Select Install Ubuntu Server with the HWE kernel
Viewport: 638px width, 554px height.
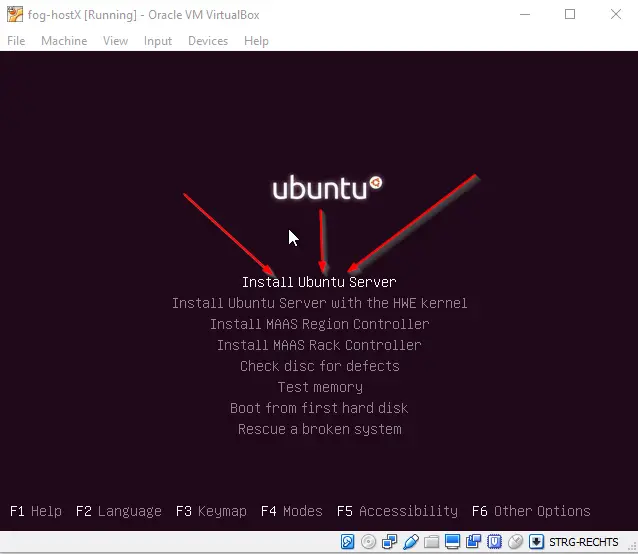pos(319,303)
